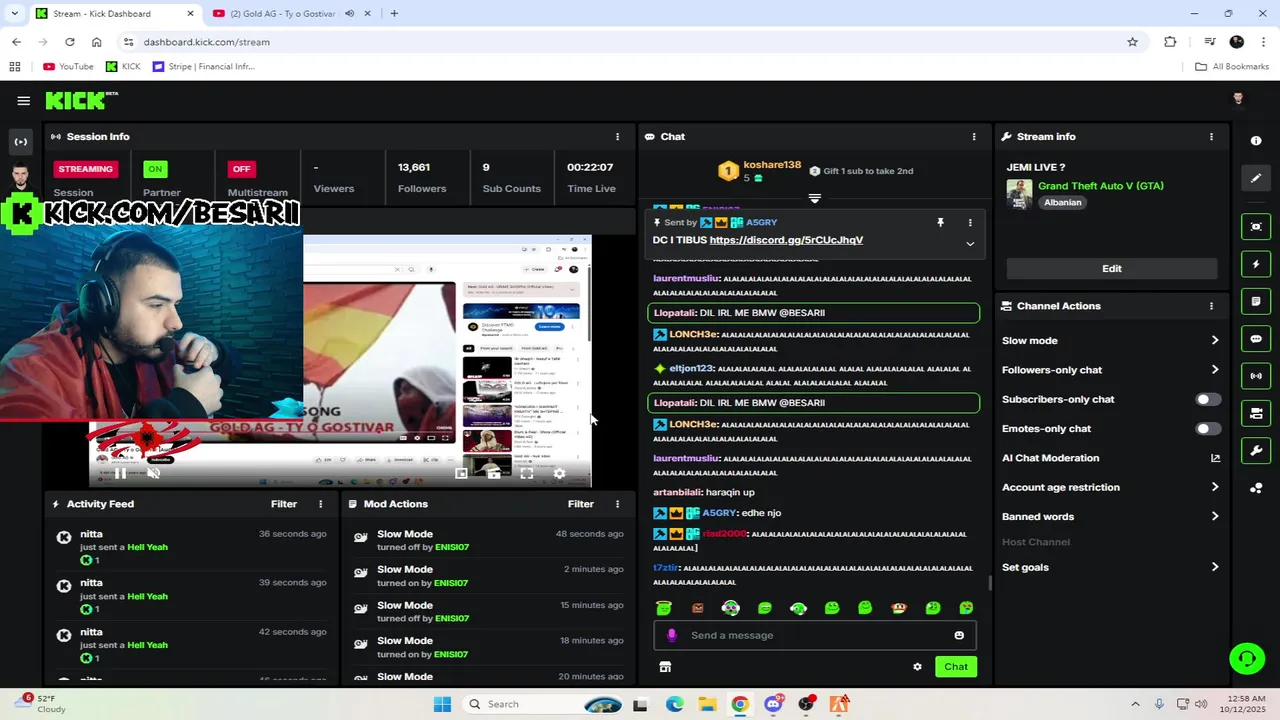
Task: Click the note widget icon in right sidebar
Action: coord(1256,301)
